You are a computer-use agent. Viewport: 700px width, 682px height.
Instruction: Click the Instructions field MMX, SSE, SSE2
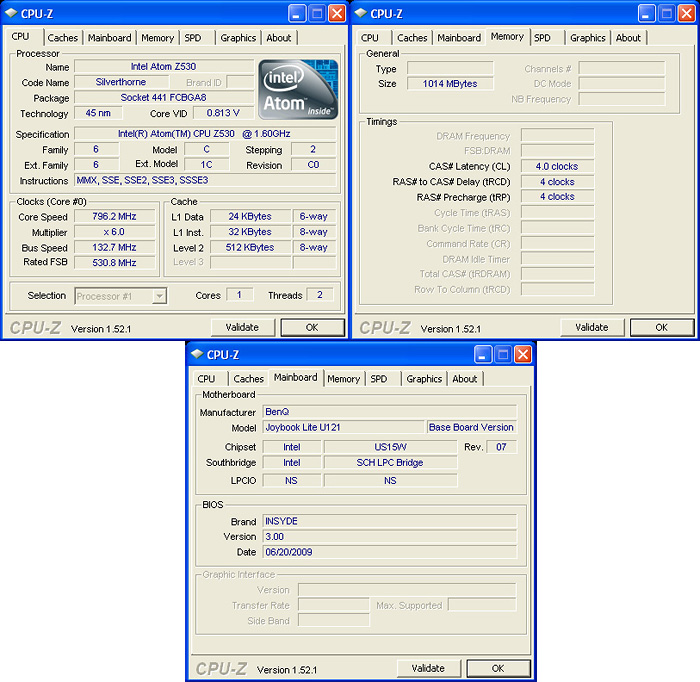pos(205,180)
